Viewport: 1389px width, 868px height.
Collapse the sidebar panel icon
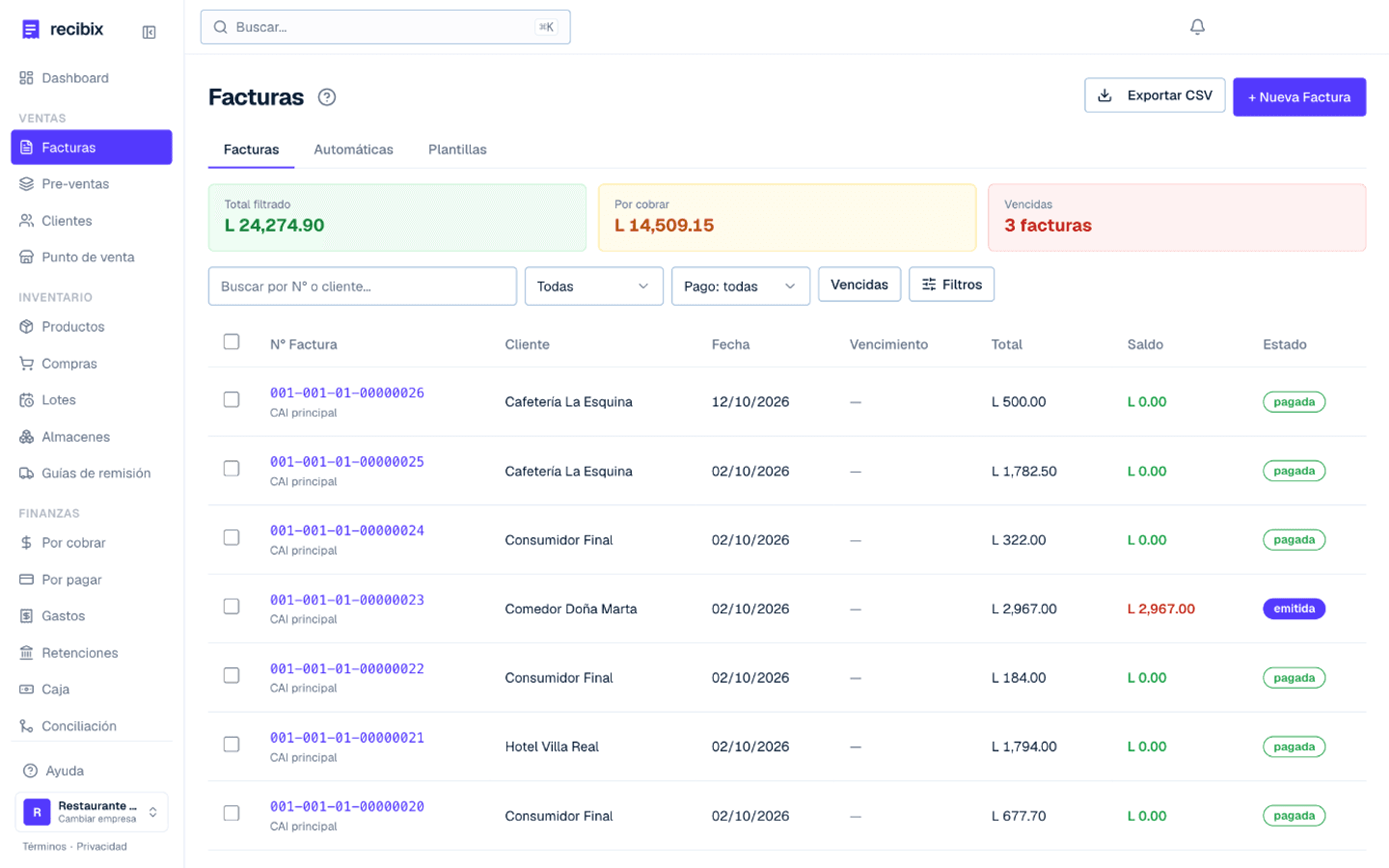click(150, 32)
